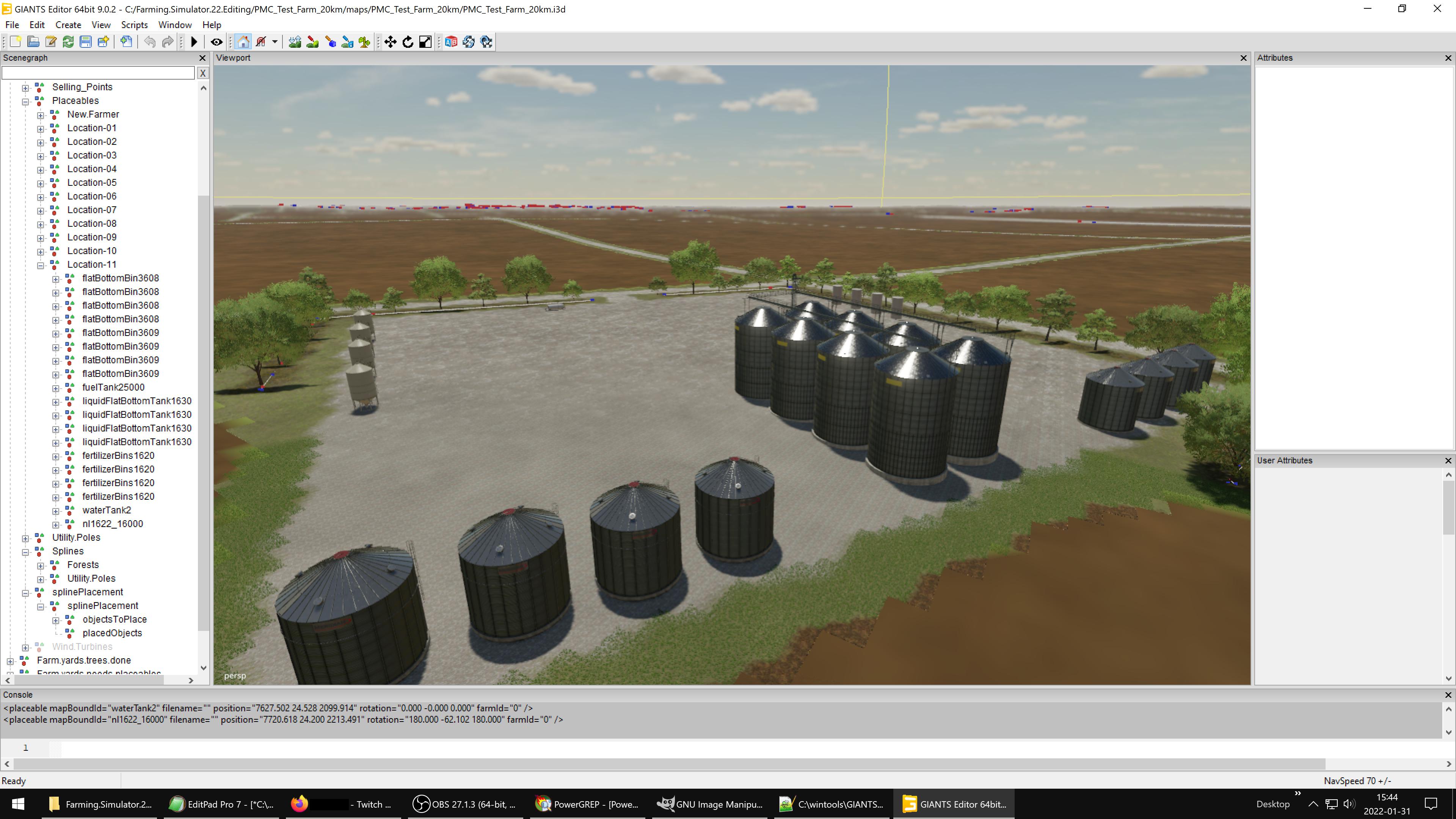Screen dimensions: 1456x819
Task: Click the red crossed-out brush icon
Action: [x=261, y=42]
